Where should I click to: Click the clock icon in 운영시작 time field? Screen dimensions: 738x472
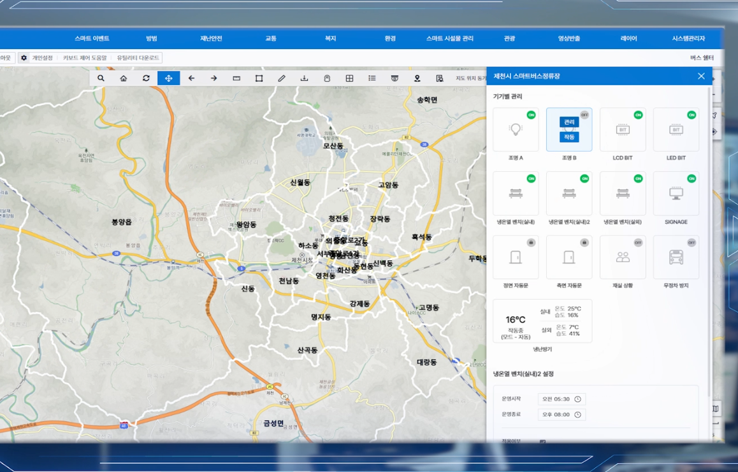point(578,399)
